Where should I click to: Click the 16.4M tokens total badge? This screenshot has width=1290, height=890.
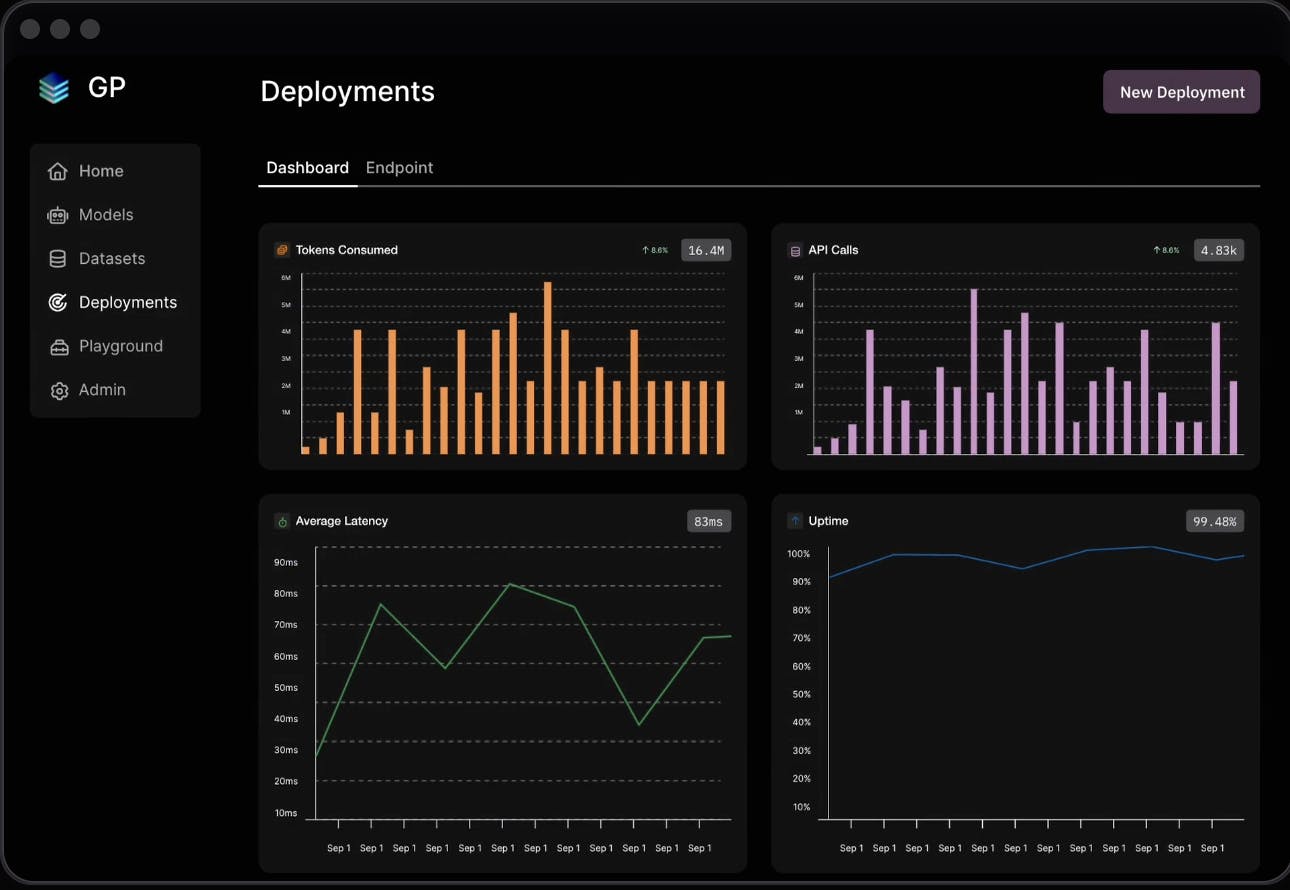point(706,250)
